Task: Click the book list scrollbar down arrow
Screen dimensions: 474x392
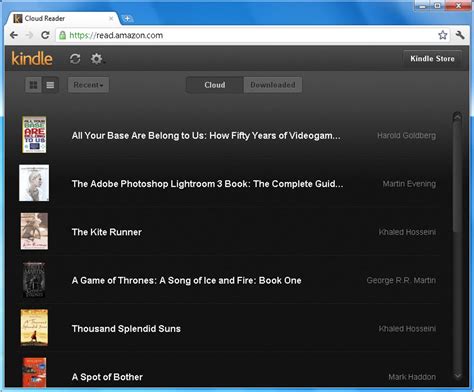Action: click(x=458, y=376)
